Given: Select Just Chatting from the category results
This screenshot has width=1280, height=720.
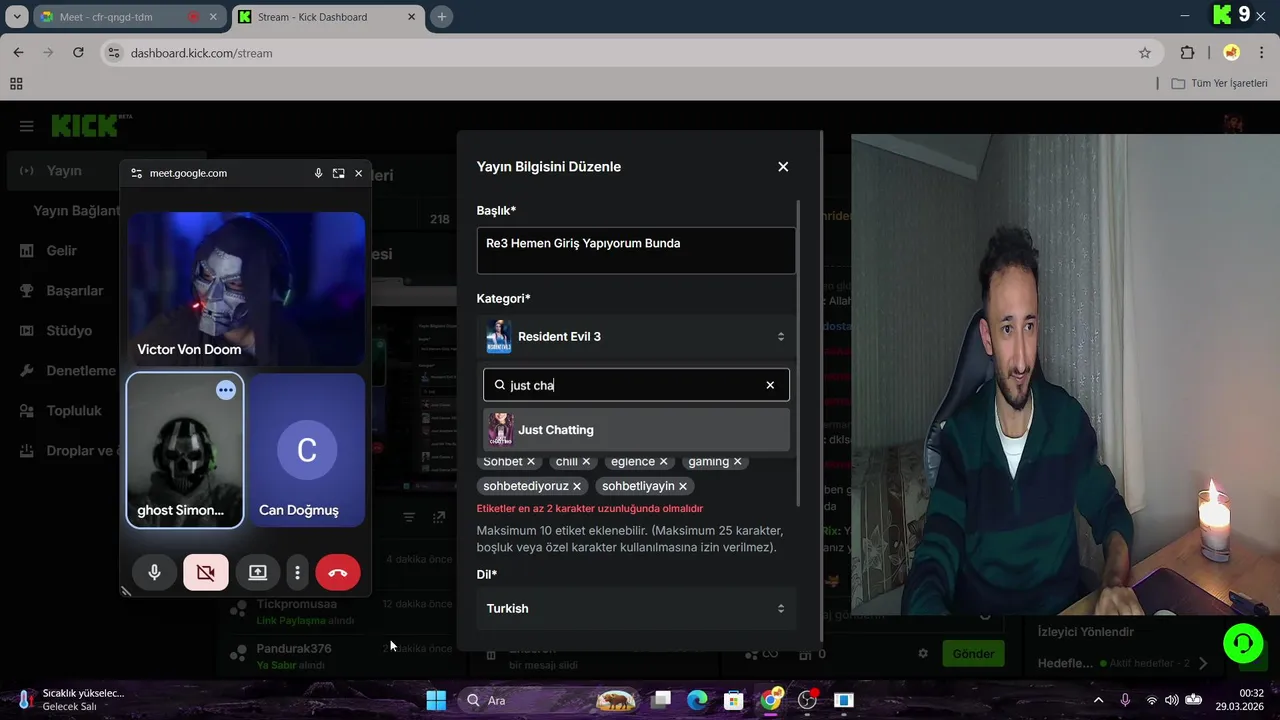Looking at the screenshot, I should click(636, 430).
